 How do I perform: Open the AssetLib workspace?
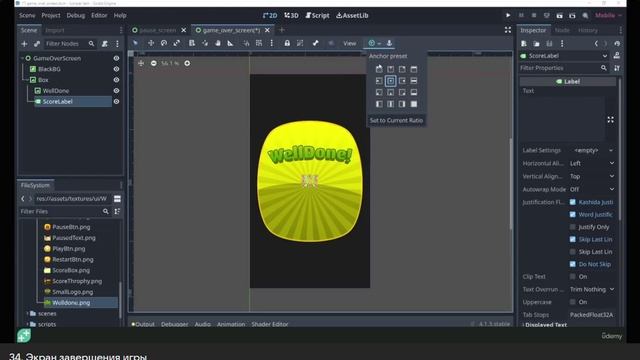tap(352, 16)
